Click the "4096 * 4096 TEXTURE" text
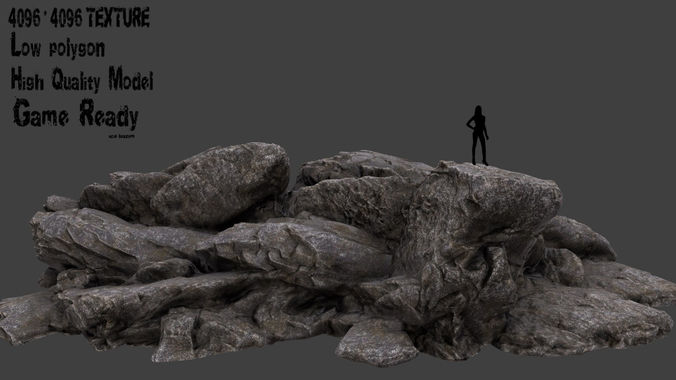 coord(79,18)
